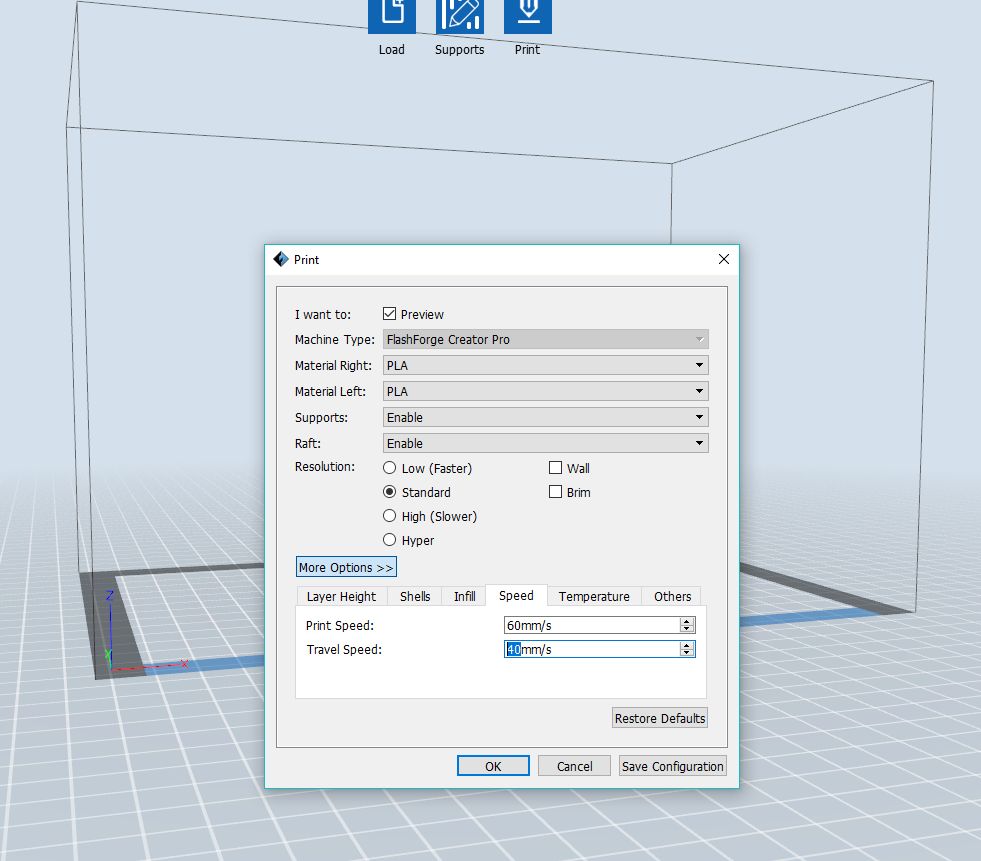Increase Print Speed with up arrow
The height and width of the screenshot is (861, 981).
(687, 621)
